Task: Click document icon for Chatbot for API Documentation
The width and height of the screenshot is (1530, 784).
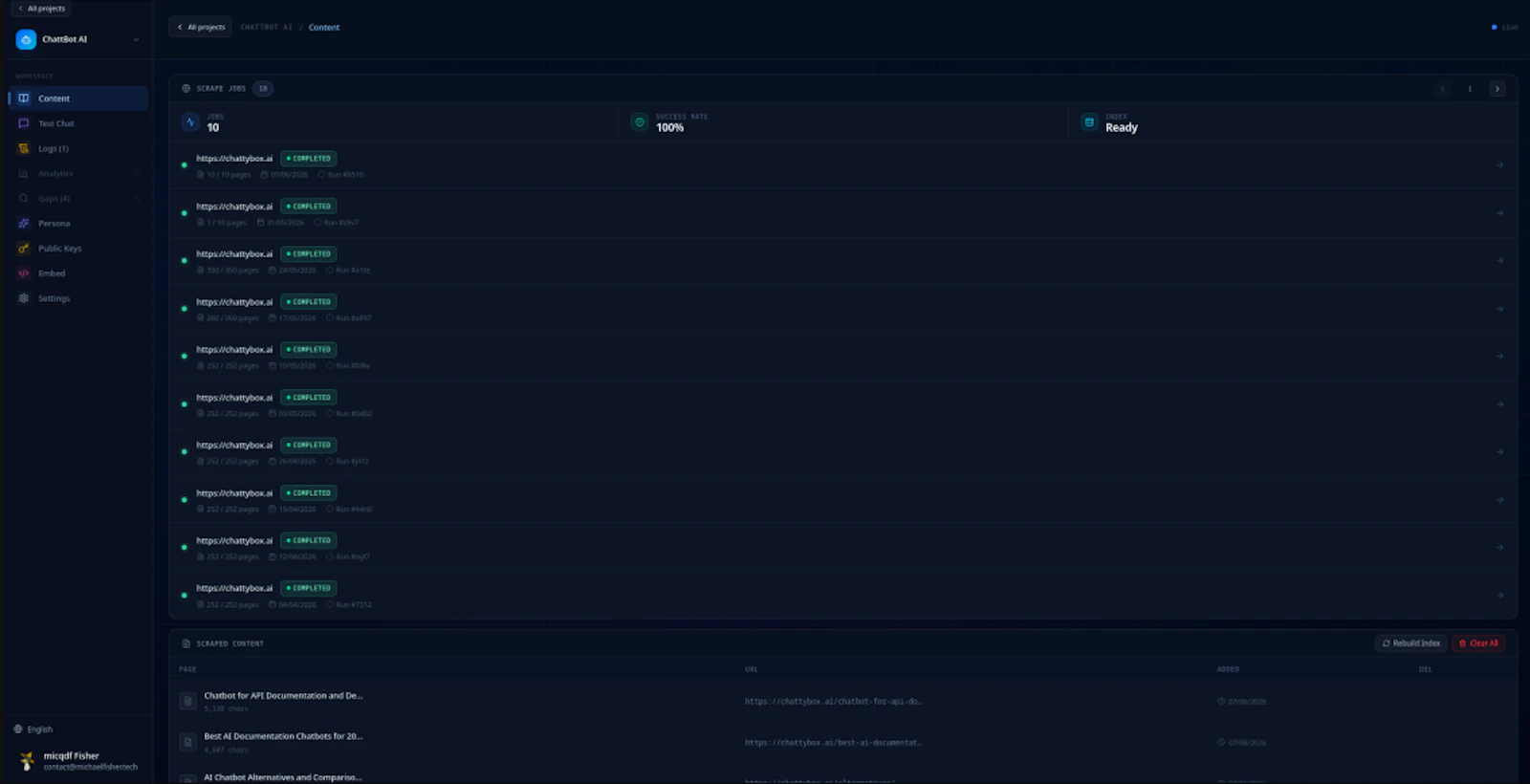Action: coord(187,701)
